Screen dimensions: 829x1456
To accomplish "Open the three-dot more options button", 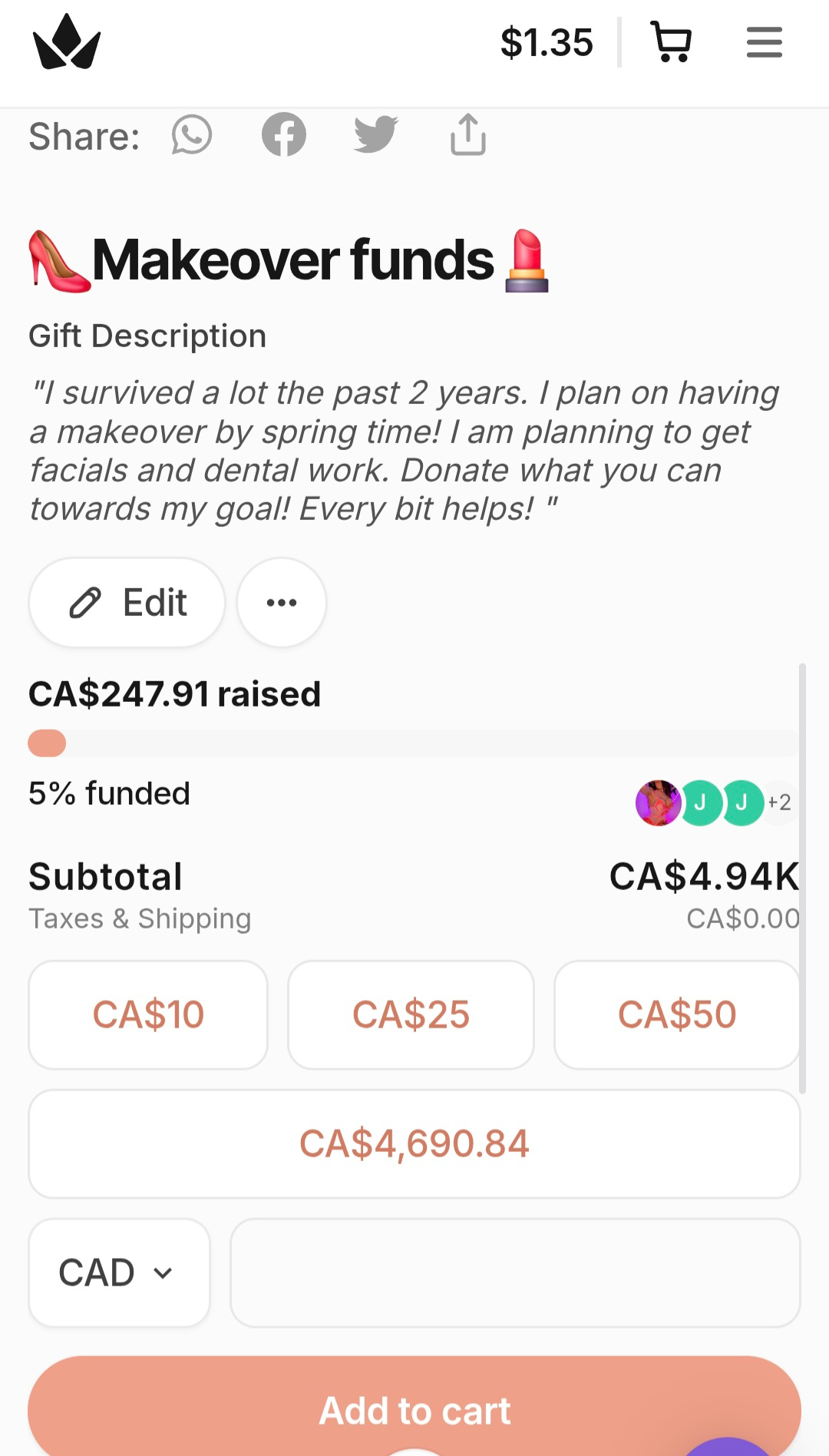I will pos(282,603).
